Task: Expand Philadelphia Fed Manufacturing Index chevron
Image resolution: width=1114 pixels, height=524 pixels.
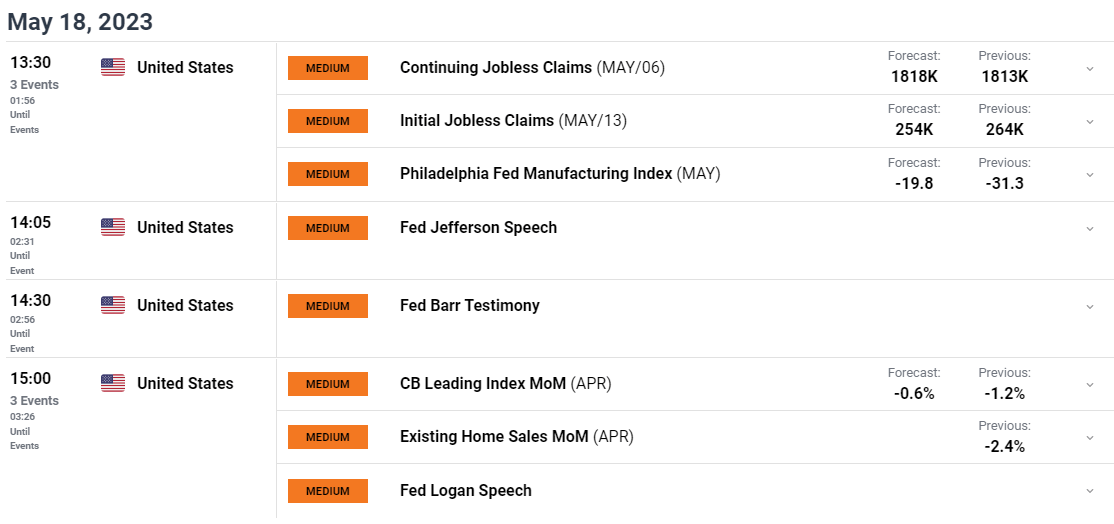Action: pyautogui.click(x=1090, y=175)
